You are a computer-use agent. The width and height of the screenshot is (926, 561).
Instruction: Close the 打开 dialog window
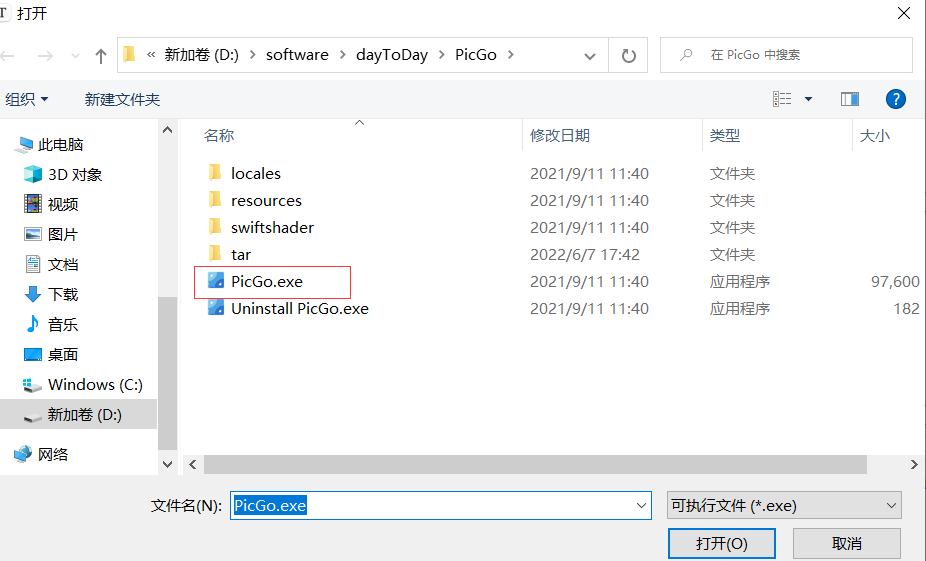click(904, 13)
